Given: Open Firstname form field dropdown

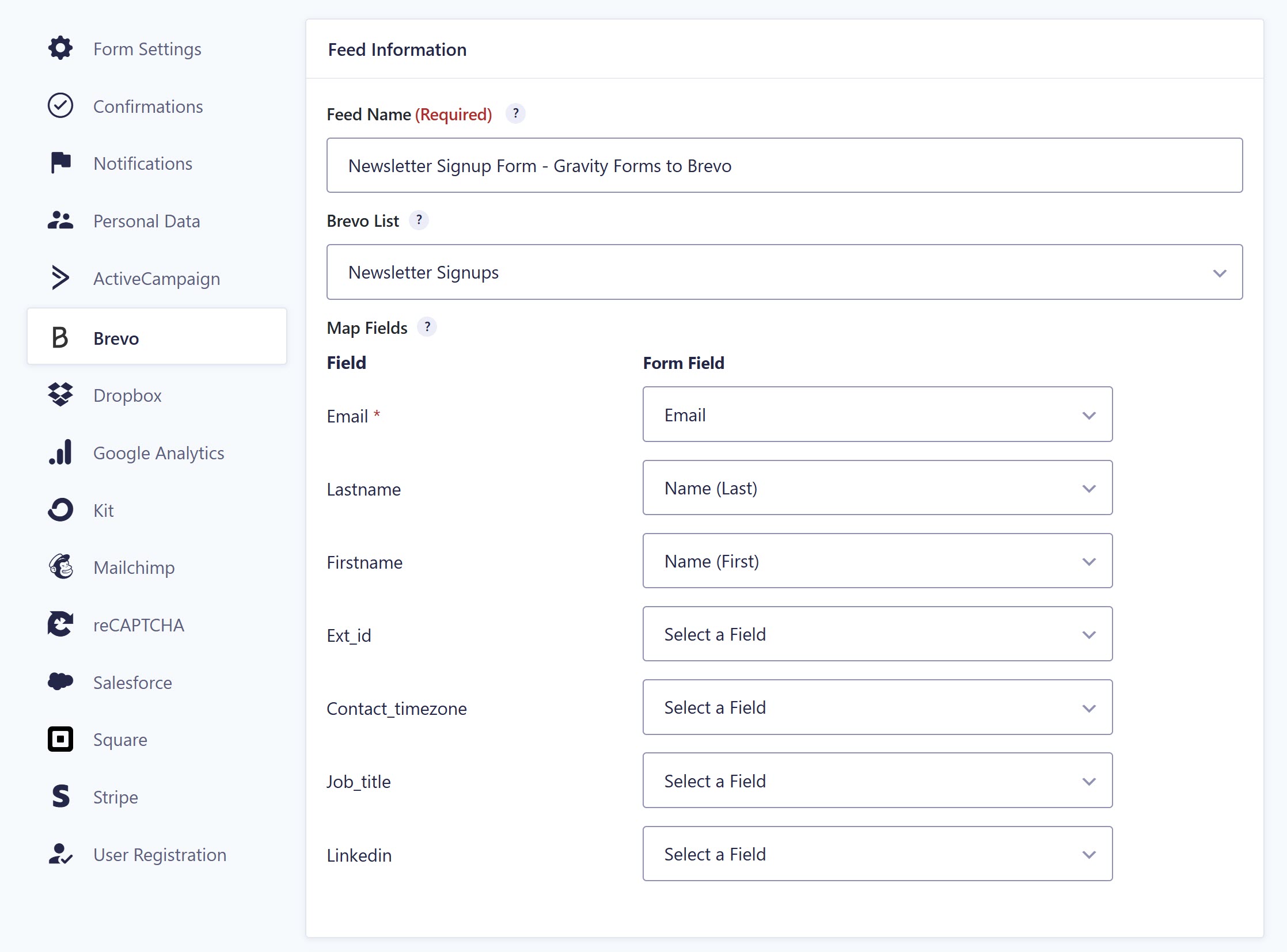Looking at the screenshot, I should pyautogui.click(x=877, y=561).
